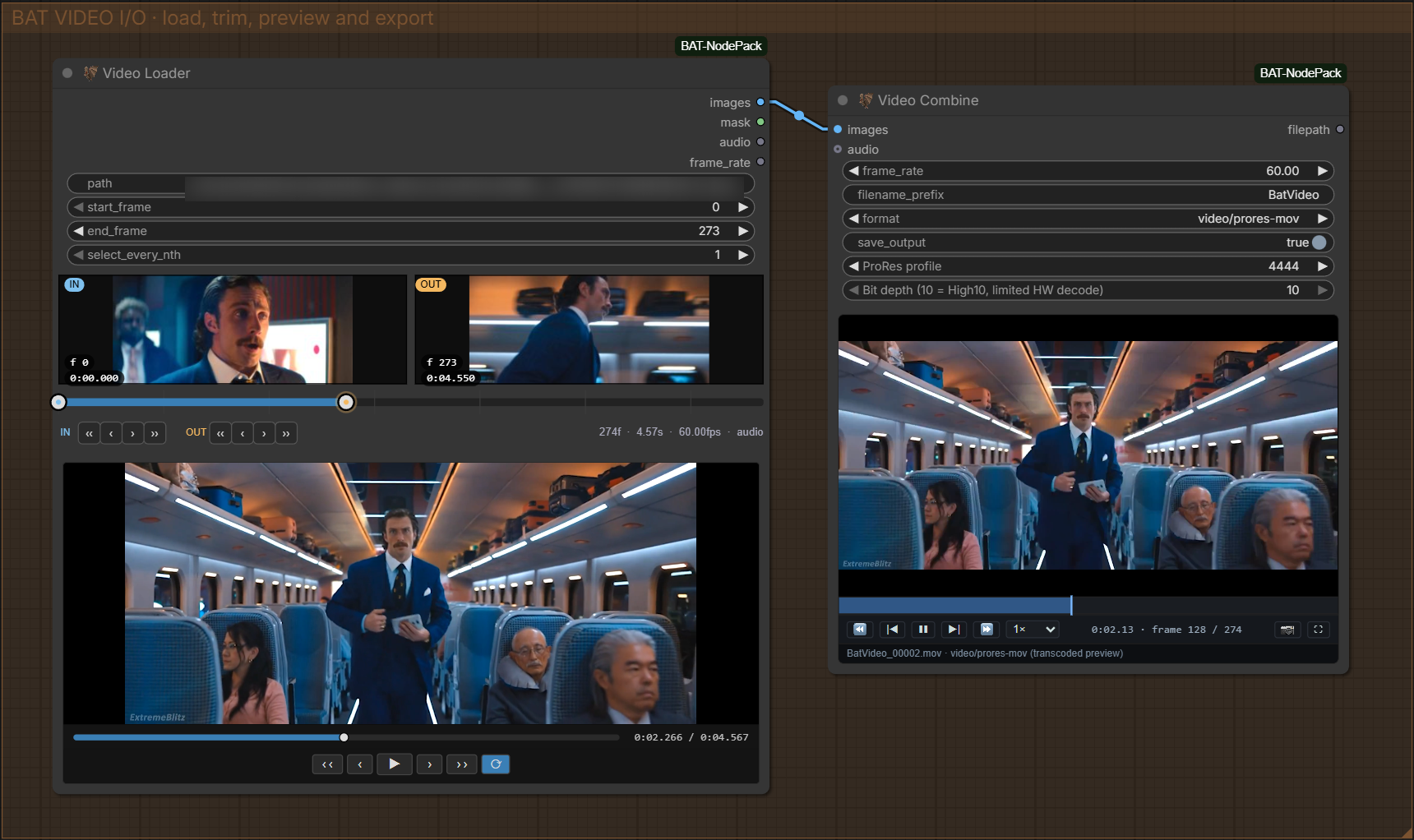The image size is (1414, 840).
Task: Step forward one frame in Loader preview
Action: click(429, 764)
